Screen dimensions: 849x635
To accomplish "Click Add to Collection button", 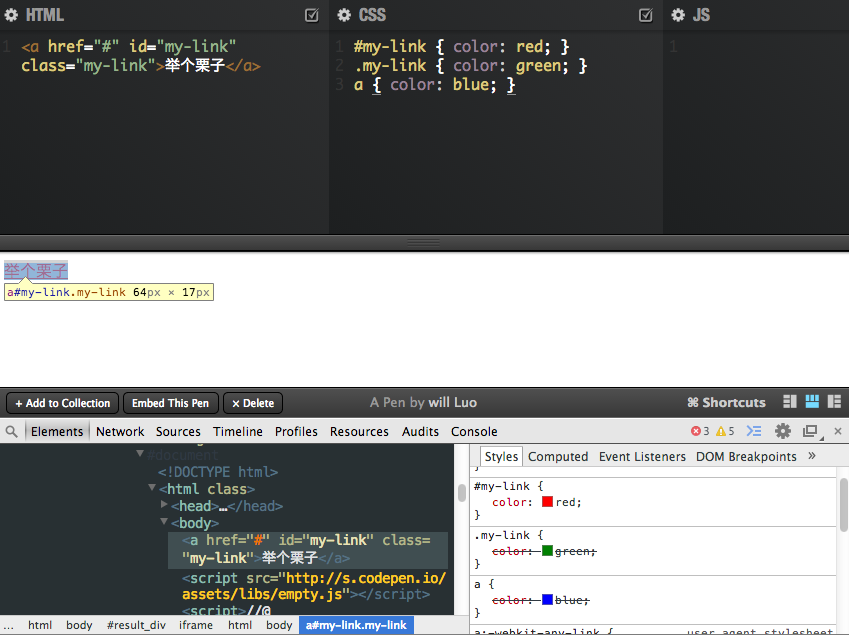I will [x=62, y=403].
